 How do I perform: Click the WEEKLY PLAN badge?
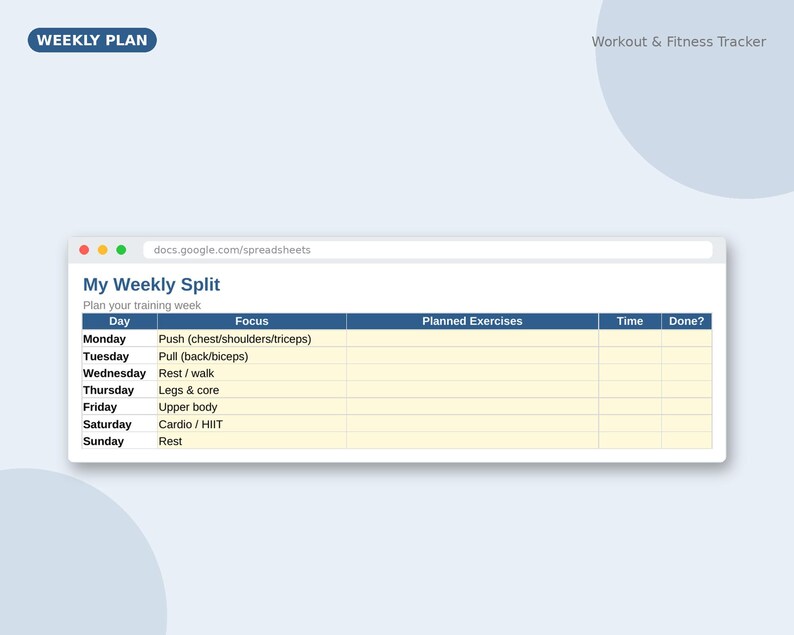92,40
